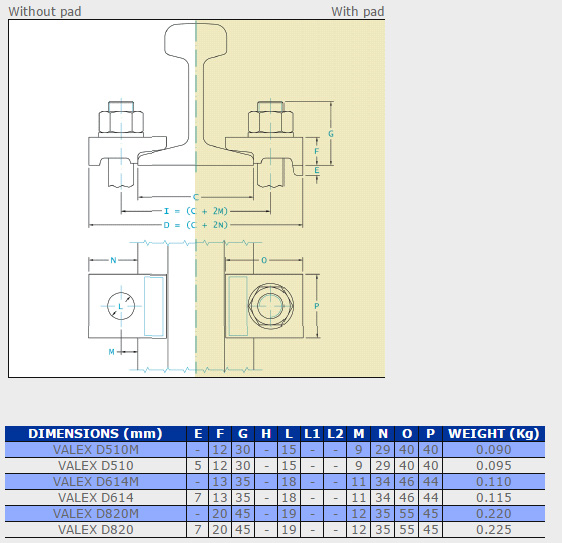562x543 pixels.
Task: Click the VALEX D820M row label
Action: coord(96,514)
